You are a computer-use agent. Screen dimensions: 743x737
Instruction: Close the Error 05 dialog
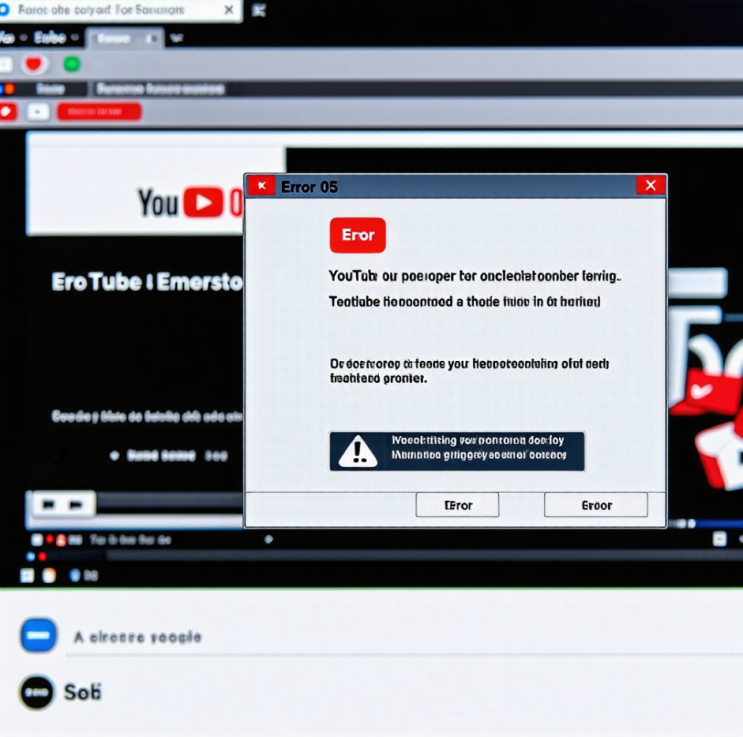coord(651,185)
